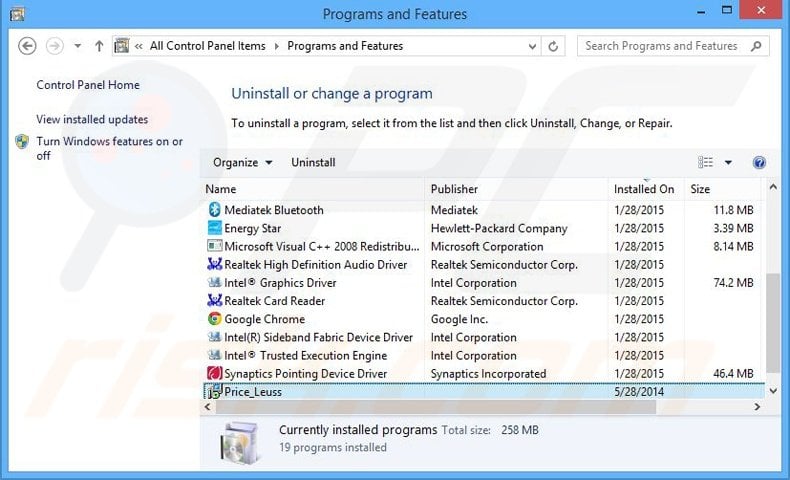Select the Price_Leuss entry name

[253, 392]
